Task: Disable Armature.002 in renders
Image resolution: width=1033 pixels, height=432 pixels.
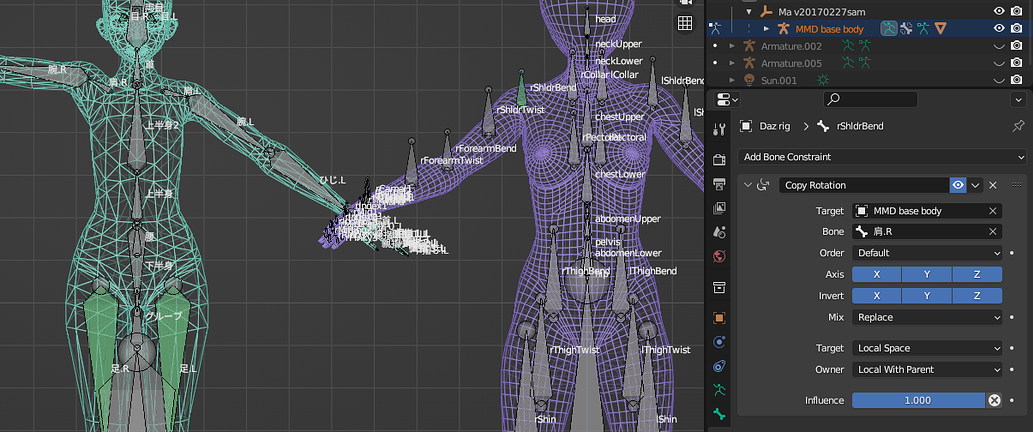Action: click(1017, 46)
